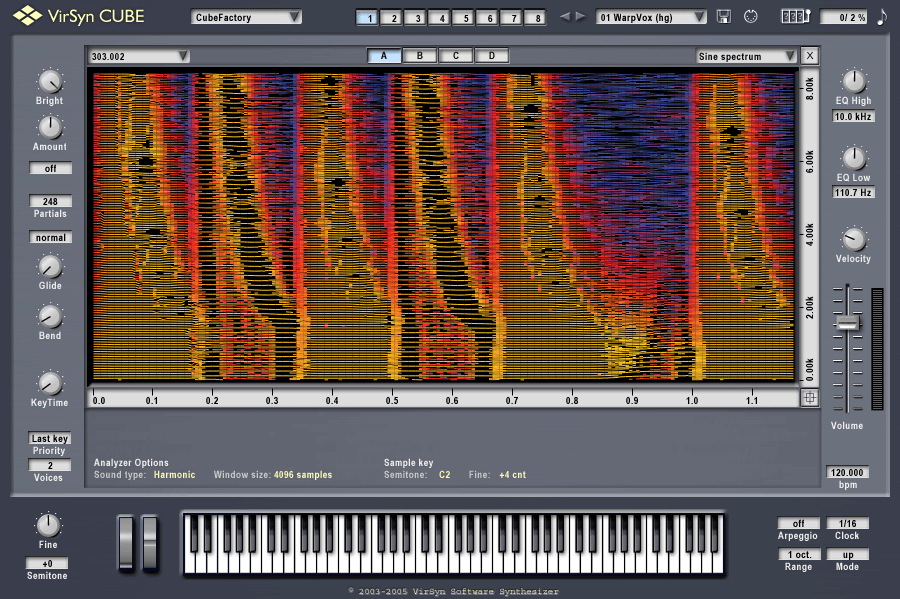Switch to part 8

coord(537,18)
